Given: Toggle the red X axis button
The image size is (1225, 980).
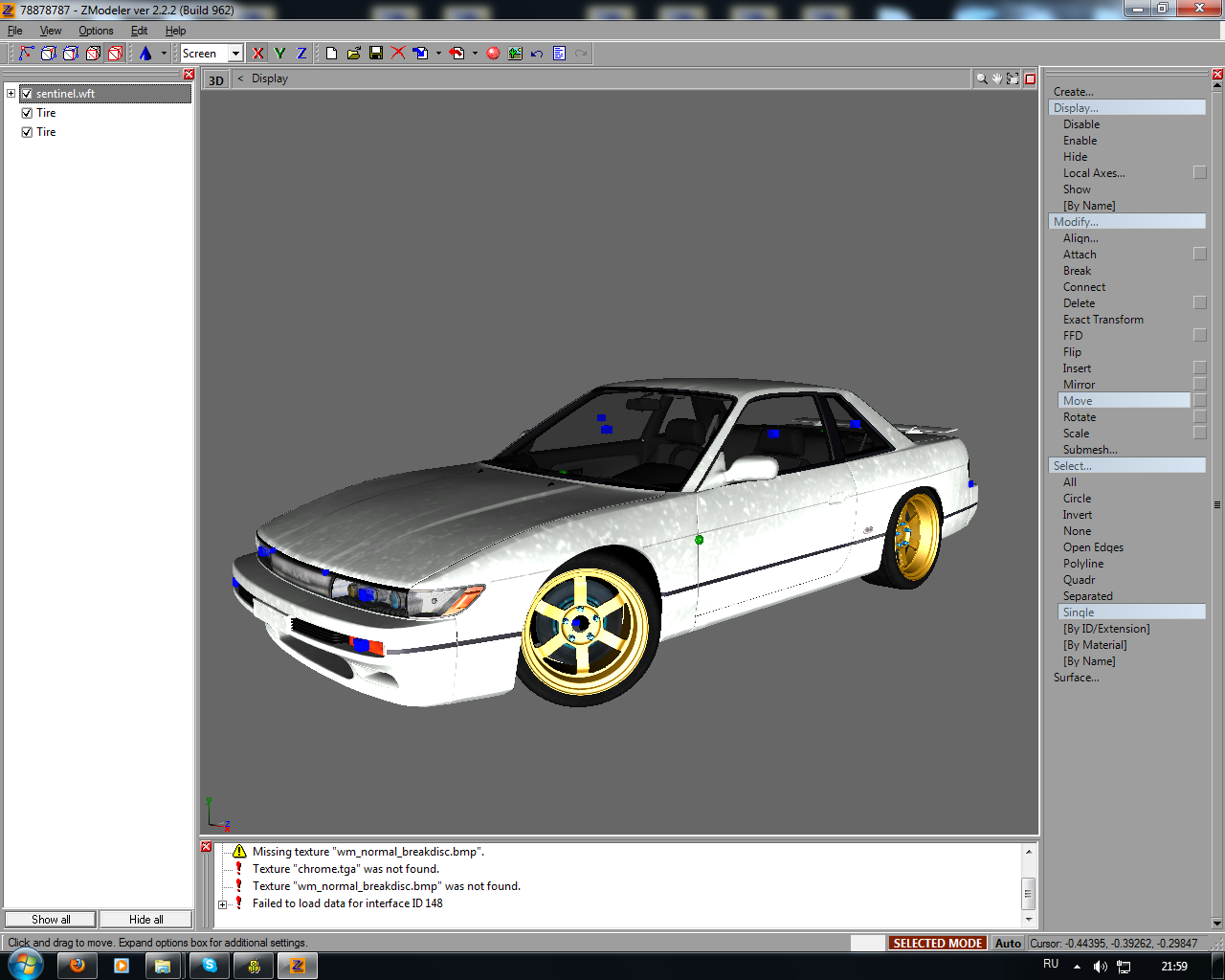Looking at the screenshot, I should (x=257, y=54).
